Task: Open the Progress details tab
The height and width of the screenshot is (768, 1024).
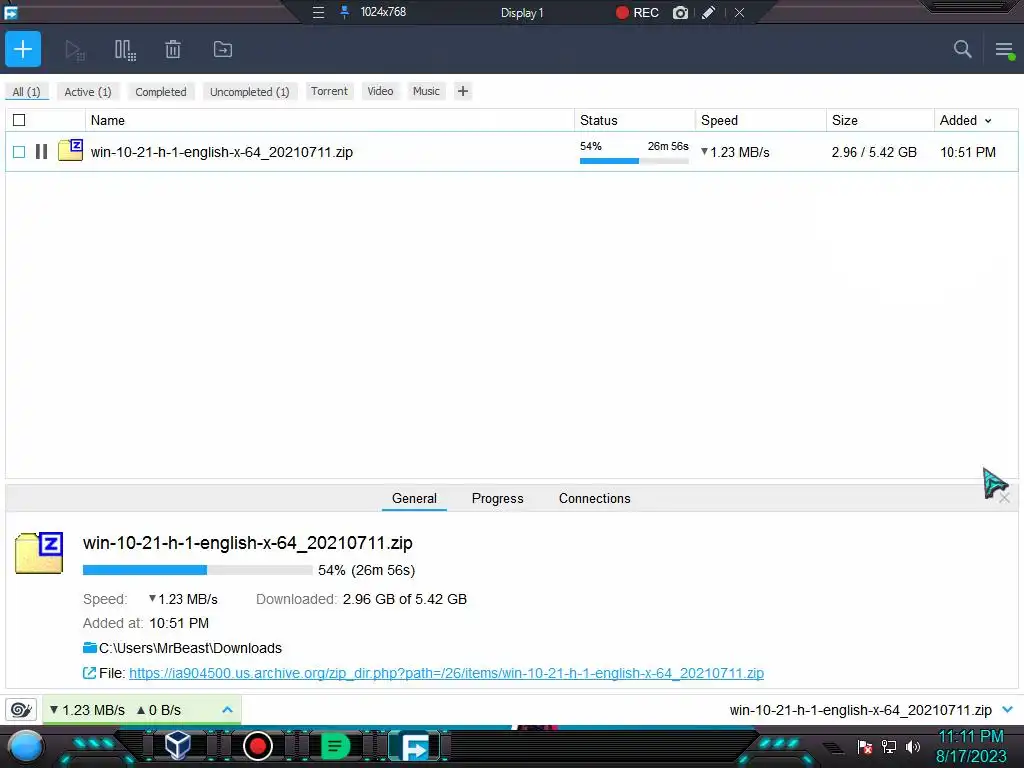Action: [498, 498]
